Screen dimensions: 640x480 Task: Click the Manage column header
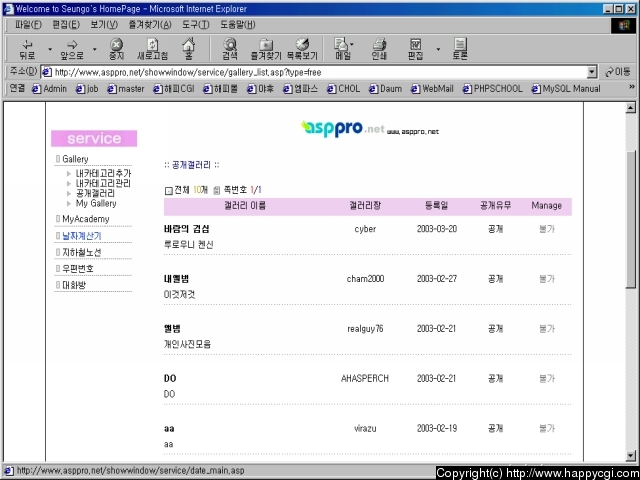547,206
